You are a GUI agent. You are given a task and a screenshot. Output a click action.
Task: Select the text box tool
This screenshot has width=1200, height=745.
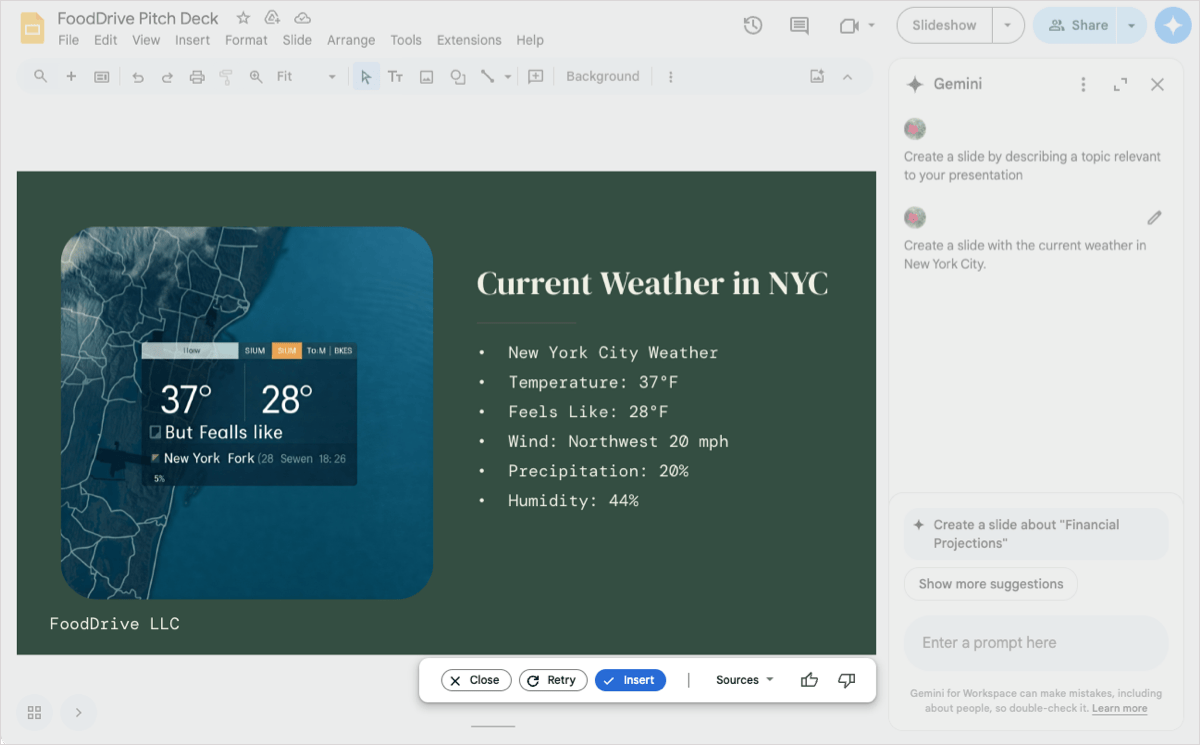pyautogui.click(x=396, y=77)
